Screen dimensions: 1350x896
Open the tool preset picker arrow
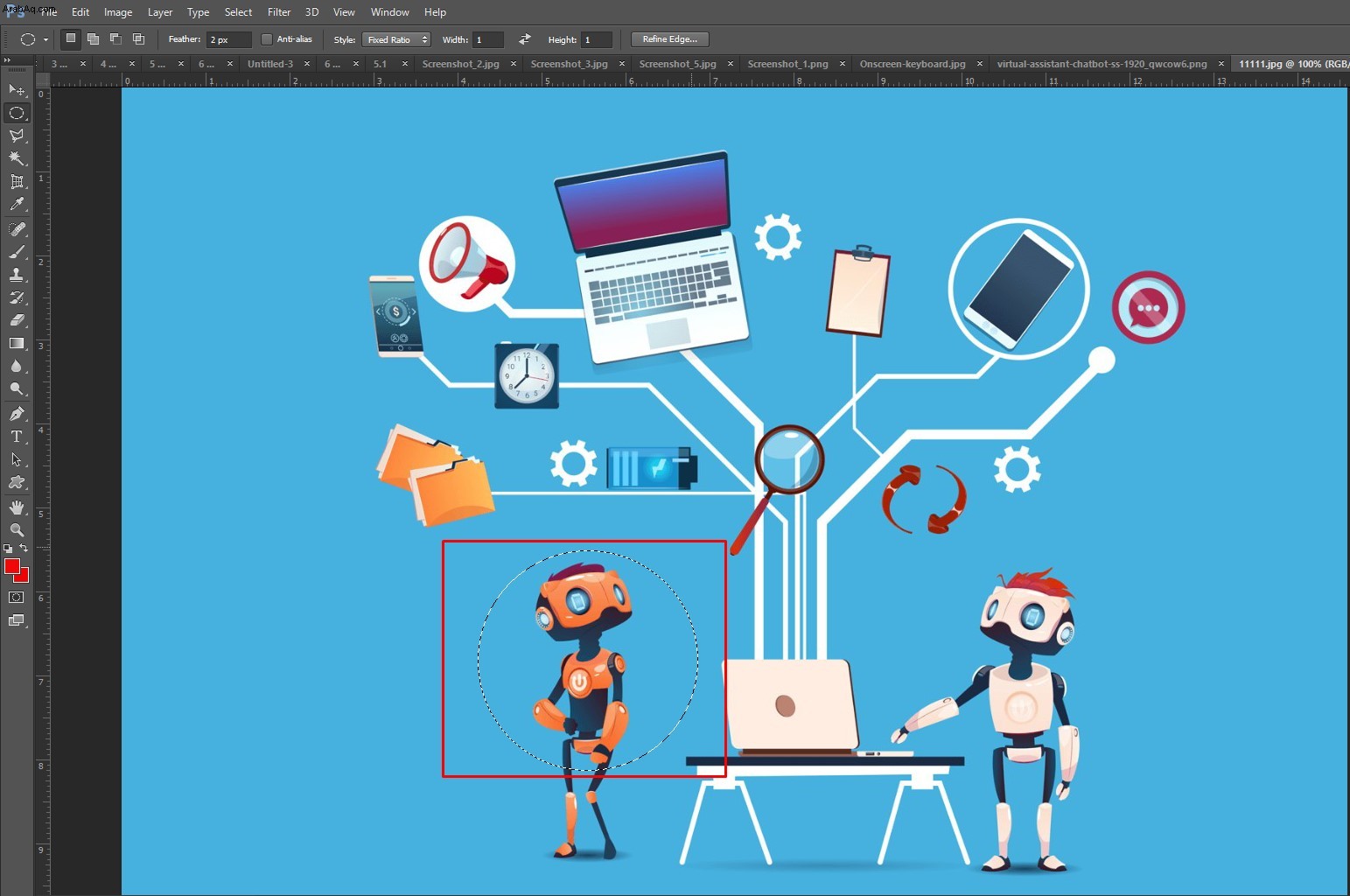tap(45, 40)
